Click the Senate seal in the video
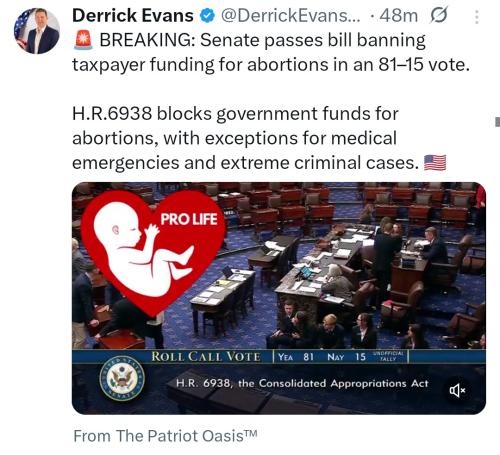The width and height of the screenshot is (500, 455). [122, 378]
